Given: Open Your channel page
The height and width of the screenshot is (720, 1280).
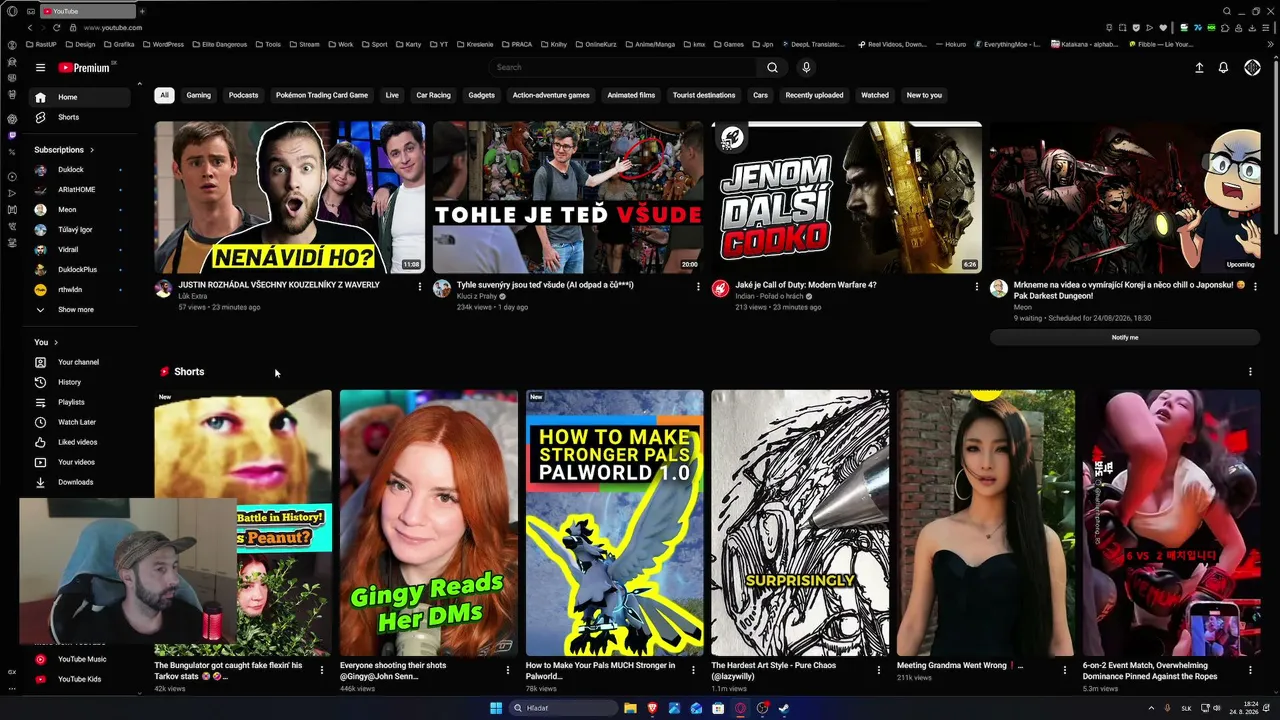Looking at the screenshot, I should click(80, 362).
